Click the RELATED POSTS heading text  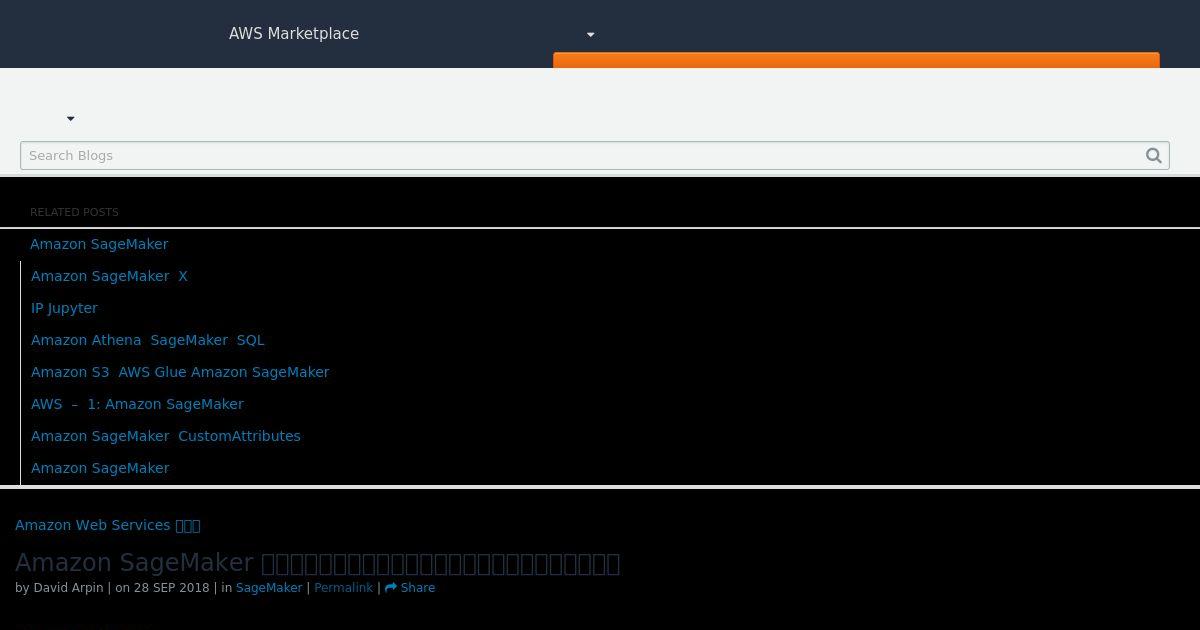[x=74, y=212]
